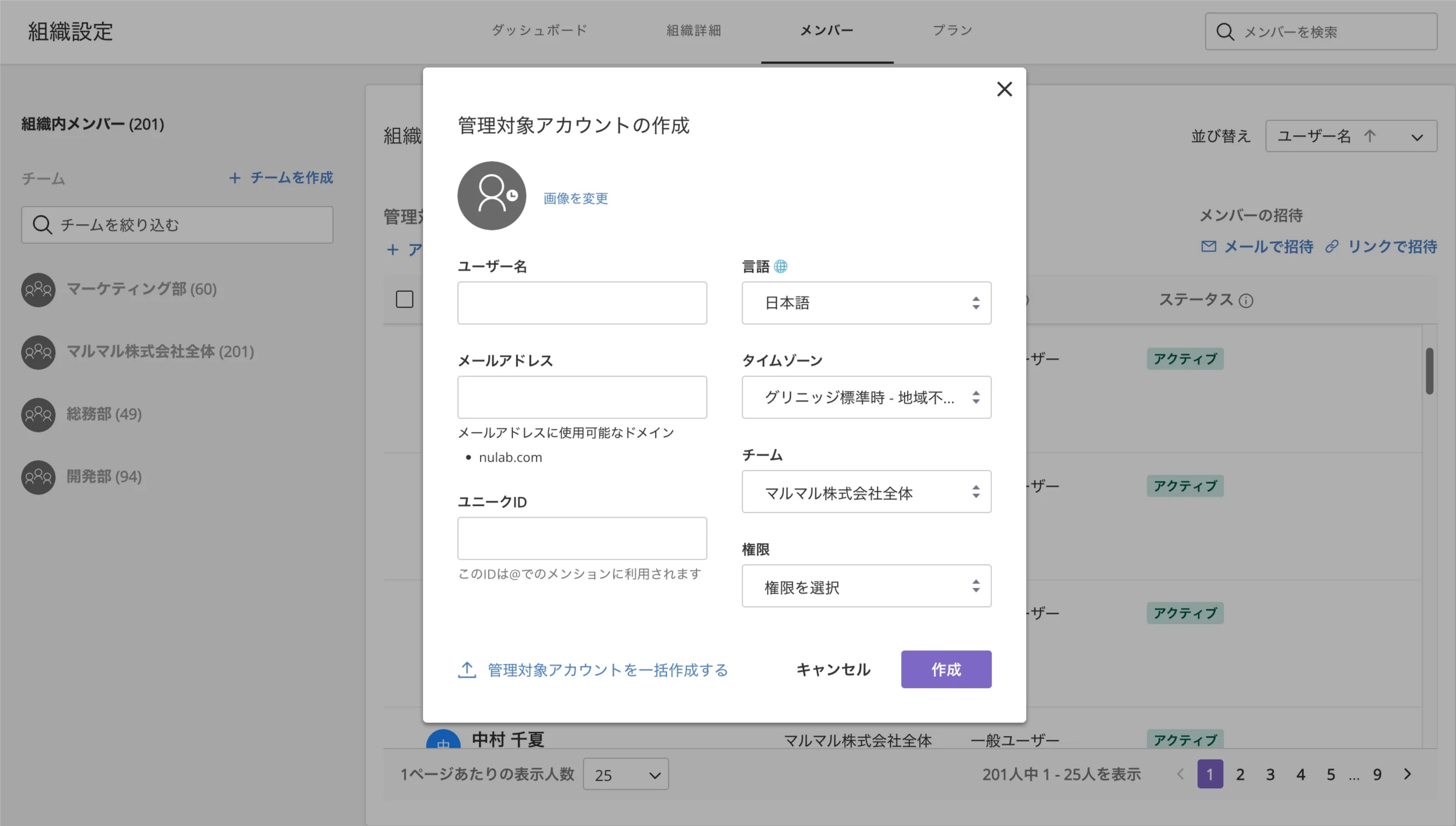Click the magnifier icon in member search

pyautogui.click(x=1225, y=32)
